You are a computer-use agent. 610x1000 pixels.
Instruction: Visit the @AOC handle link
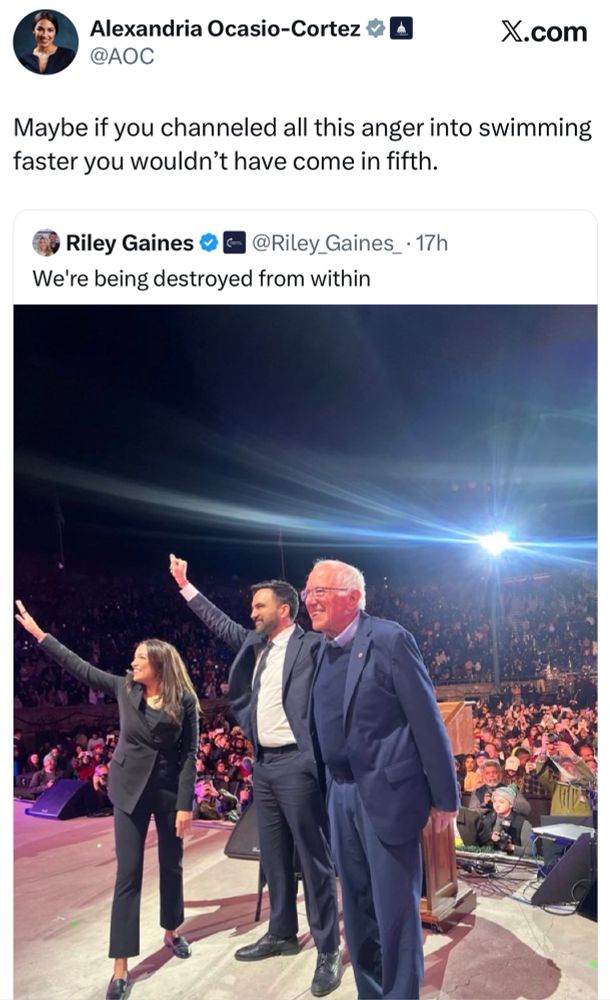pyautogui.click(x=122, y=56)
